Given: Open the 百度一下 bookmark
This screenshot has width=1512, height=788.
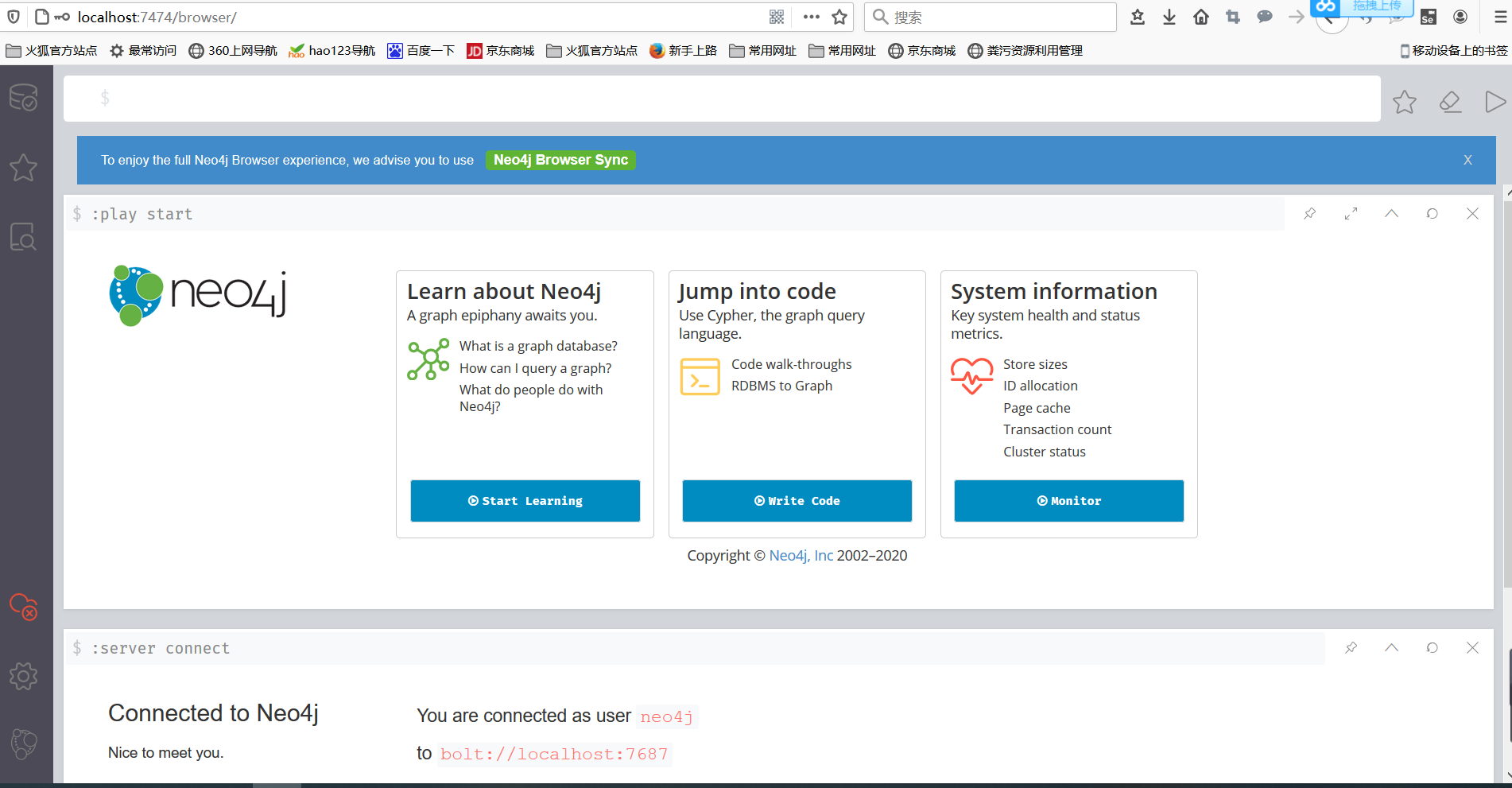Looking at the screenshot, I should (421, 50).
